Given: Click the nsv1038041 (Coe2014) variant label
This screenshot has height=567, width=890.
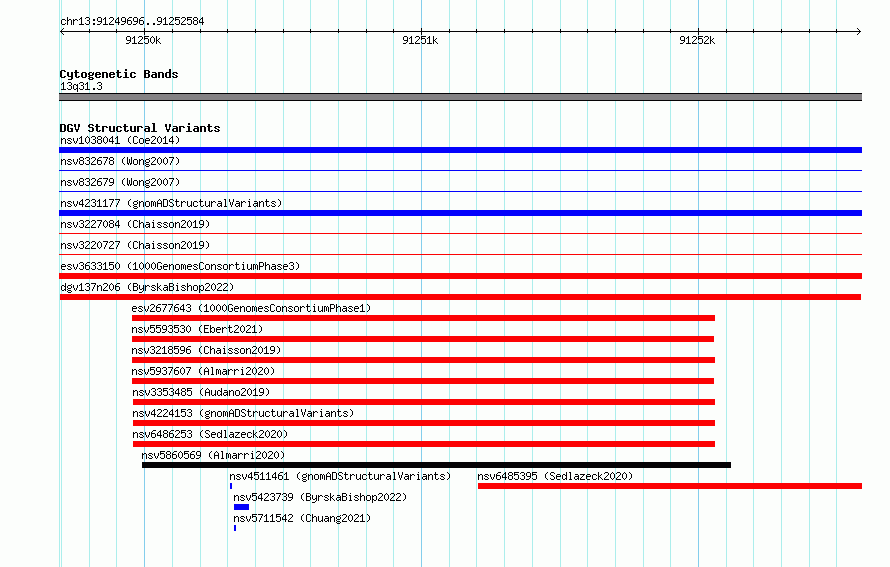Looking at the screenshot, I should [120, 140].
